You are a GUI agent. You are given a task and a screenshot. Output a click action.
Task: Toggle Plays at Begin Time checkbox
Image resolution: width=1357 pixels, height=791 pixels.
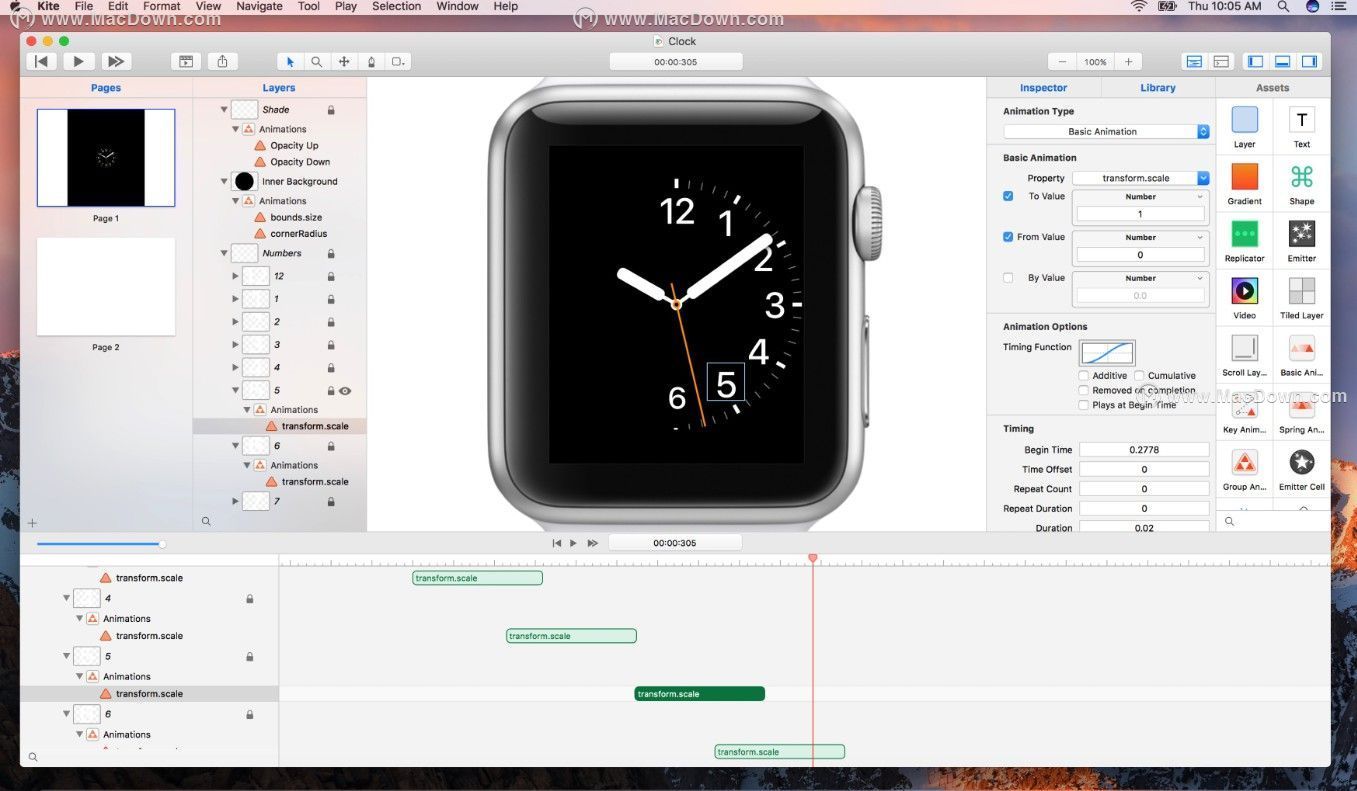pos(1084,405)
